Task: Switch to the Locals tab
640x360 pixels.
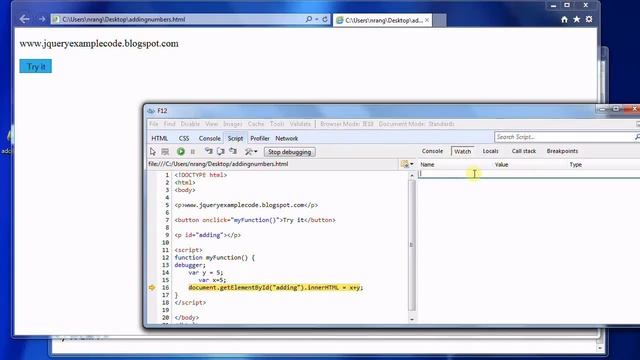Action: (490, 151)
